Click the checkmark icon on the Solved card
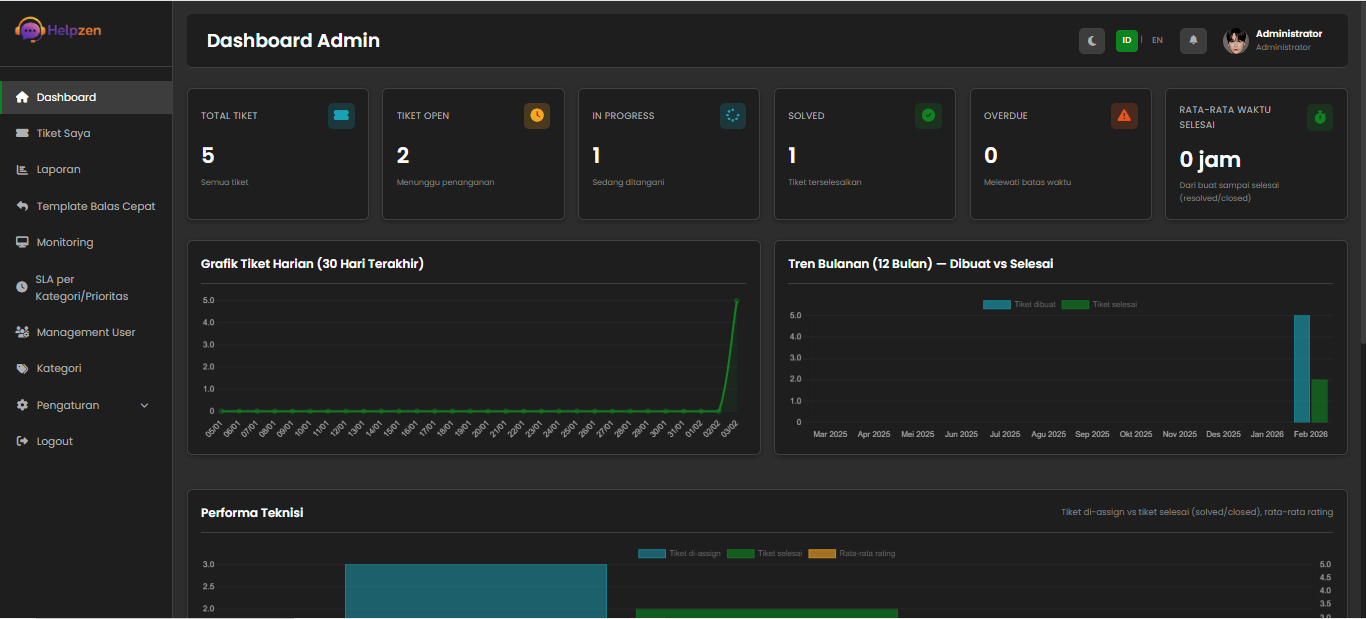 [928, 115]
